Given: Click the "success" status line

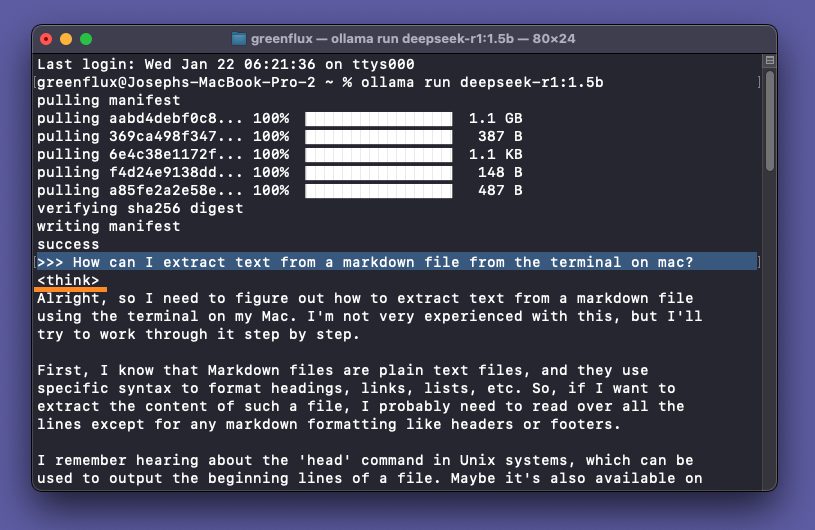Looking at the screenshot, I should tap(68, 244).
